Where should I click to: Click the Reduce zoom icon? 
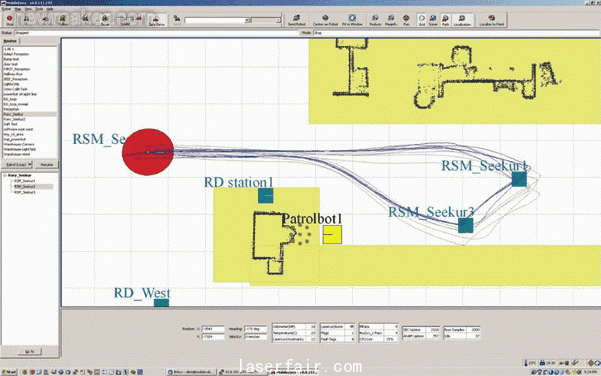[x=375, y=20]
